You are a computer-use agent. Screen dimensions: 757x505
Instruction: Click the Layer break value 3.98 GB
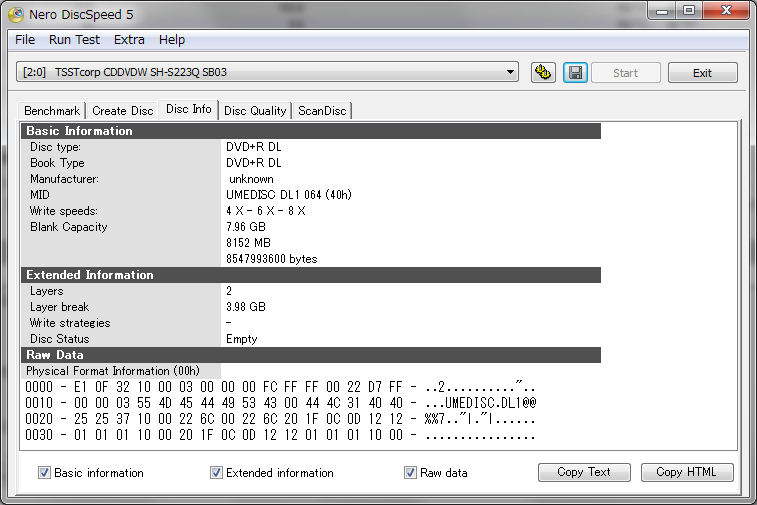pyautogui.click(x=246, y=307)
